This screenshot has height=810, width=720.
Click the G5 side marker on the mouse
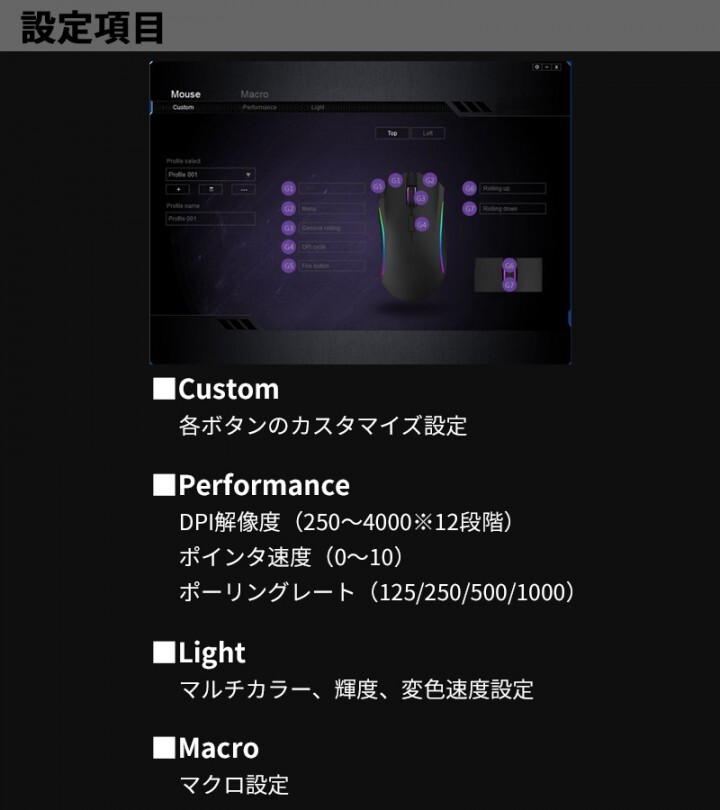(378, 186)
